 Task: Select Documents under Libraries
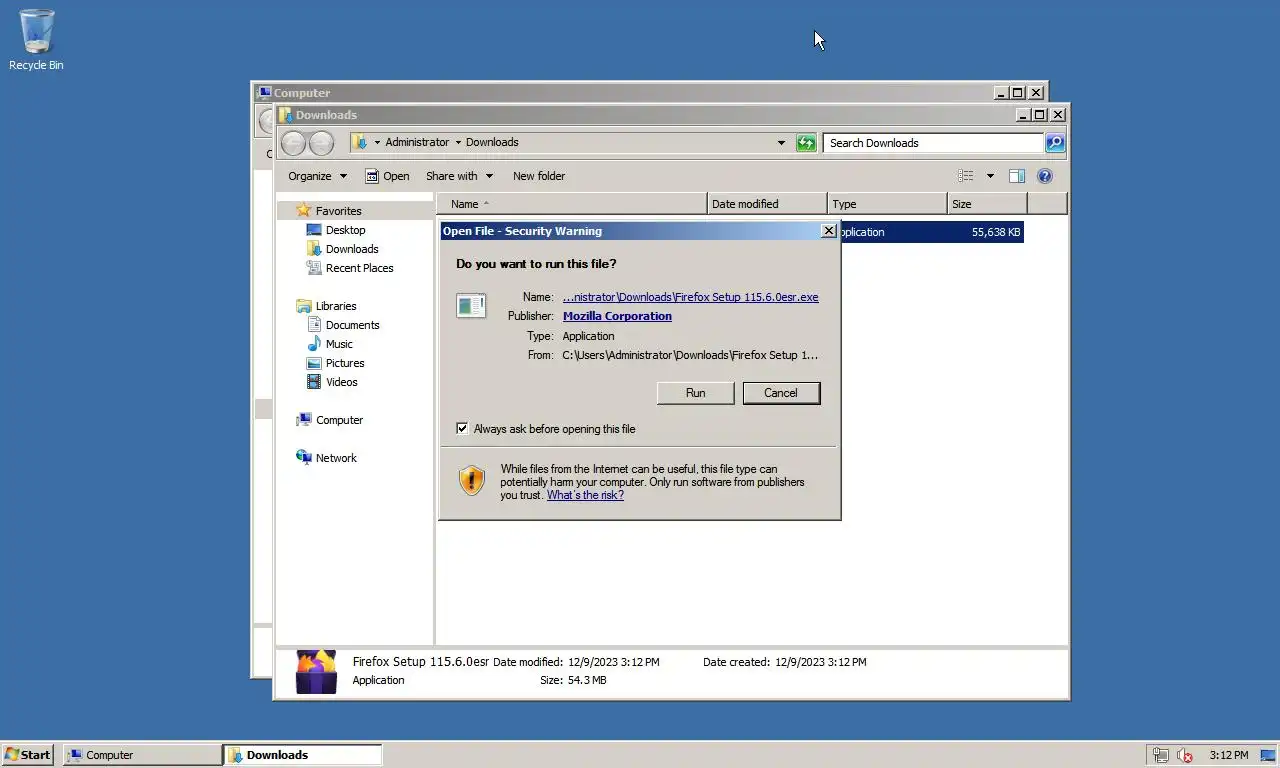coord(352,325)
